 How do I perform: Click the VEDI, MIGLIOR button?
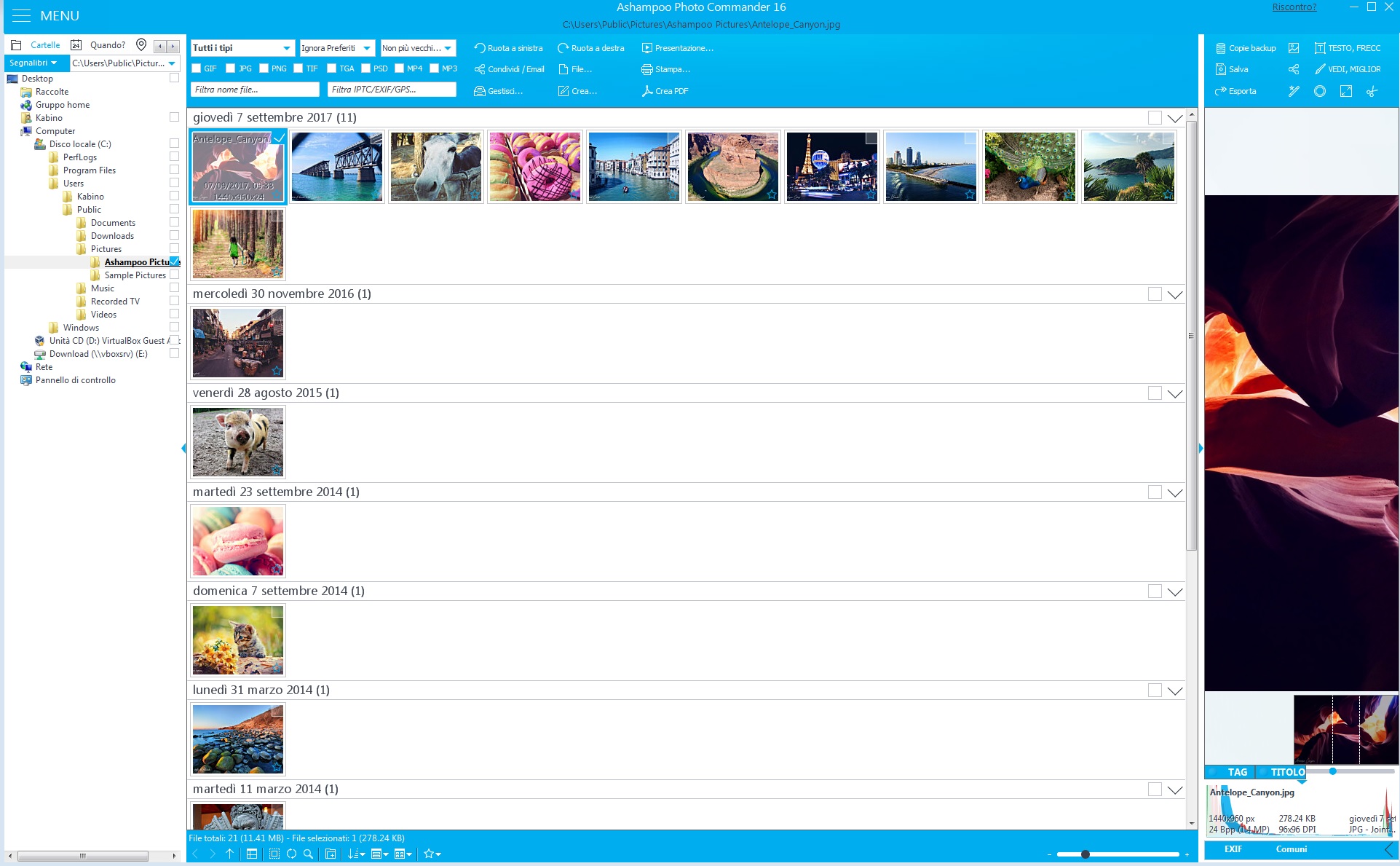tap(1347, 69)
